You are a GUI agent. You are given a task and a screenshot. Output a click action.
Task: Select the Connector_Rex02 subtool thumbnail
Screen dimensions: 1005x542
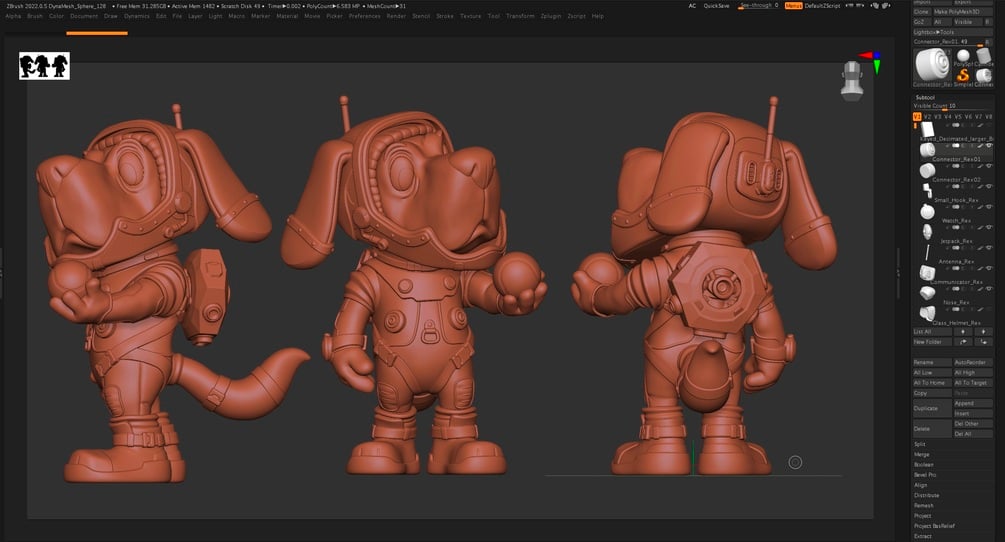pyautogui.click(x=927, y=170)
